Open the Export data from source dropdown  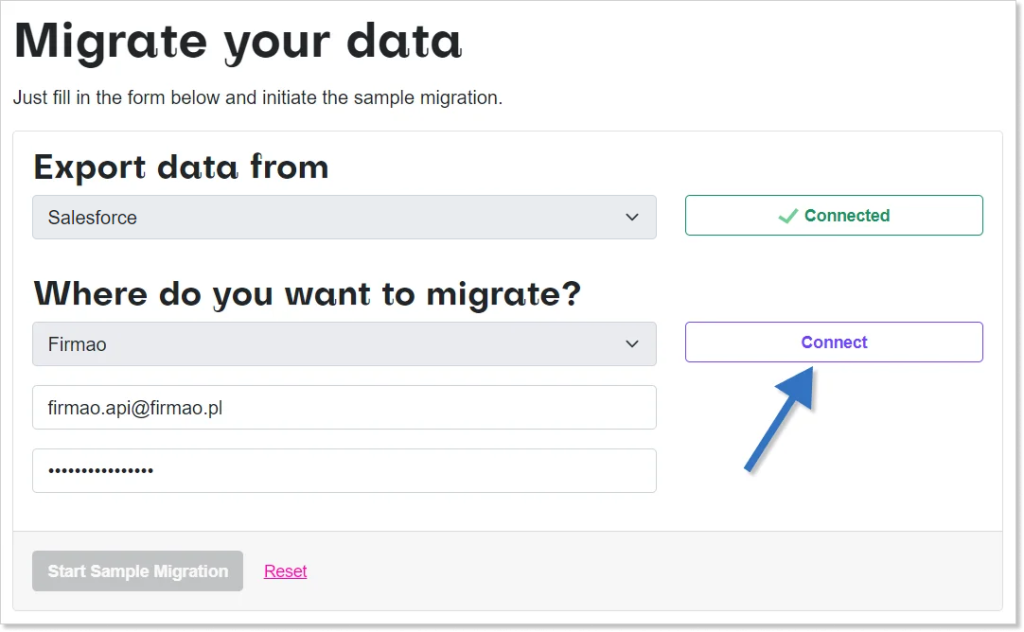pos(344,217)
